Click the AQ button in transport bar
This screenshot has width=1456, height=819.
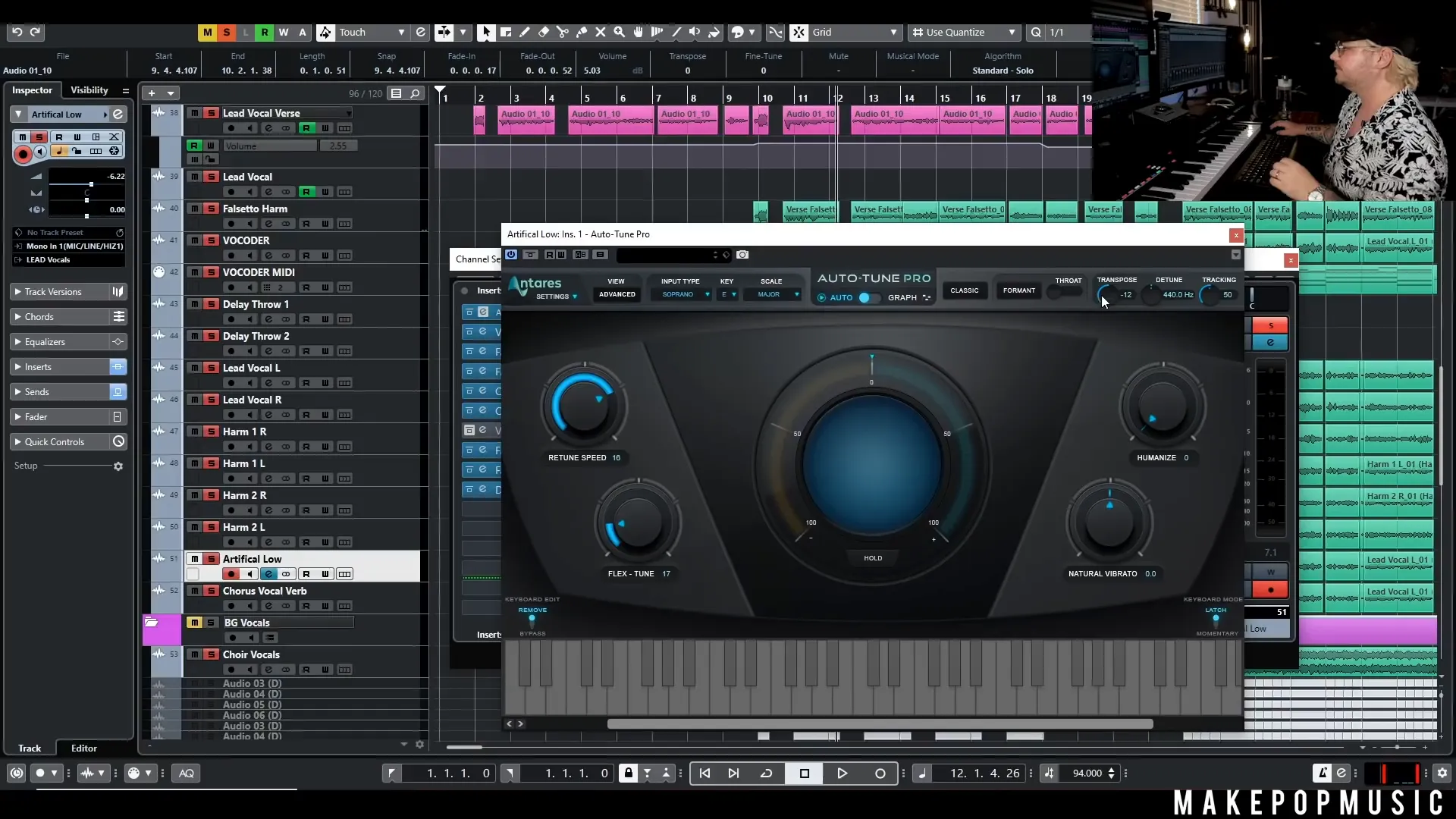[187, 773]
